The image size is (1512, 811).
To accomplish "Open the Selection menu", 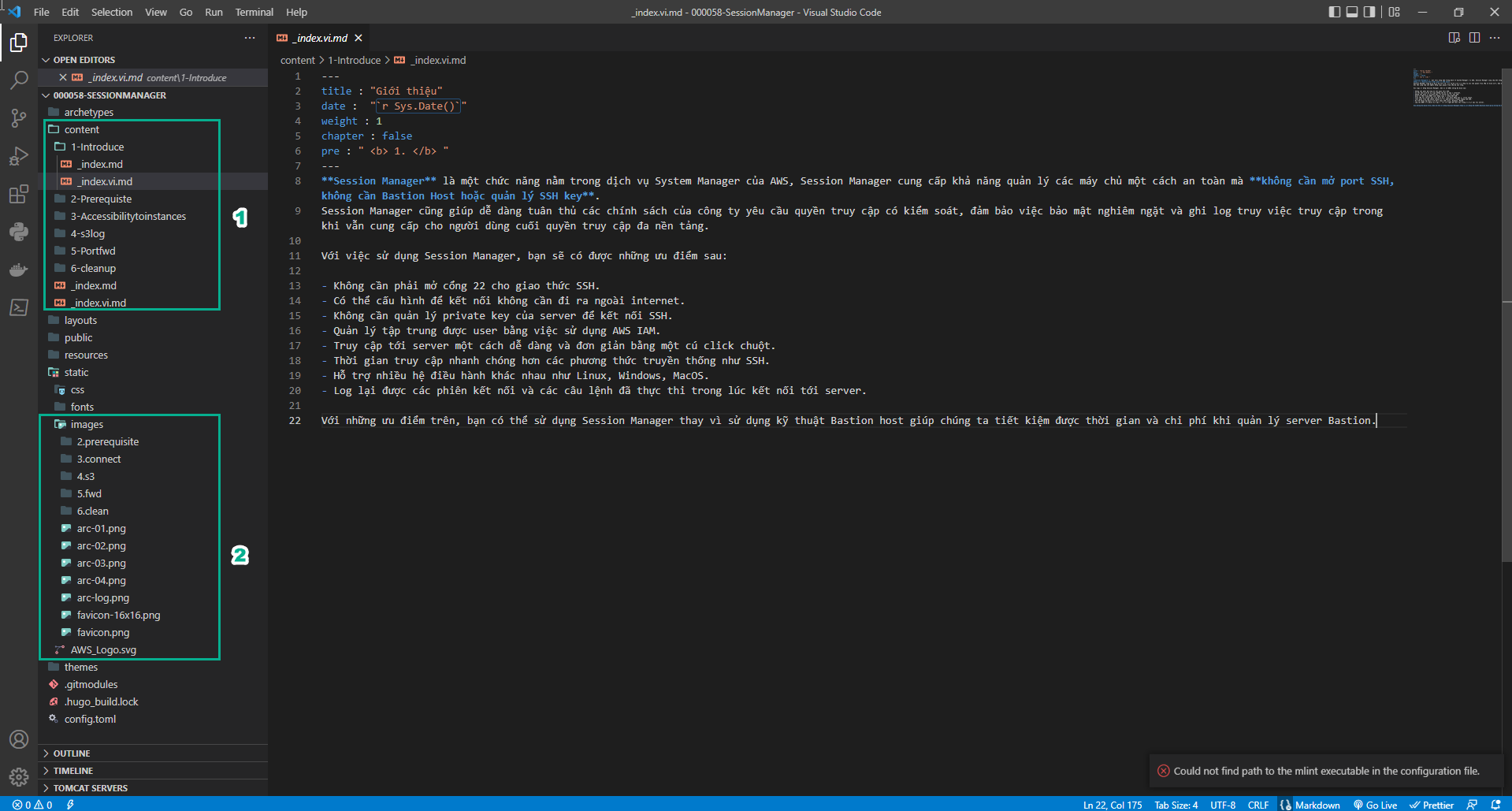I will (x=112, y=12).
